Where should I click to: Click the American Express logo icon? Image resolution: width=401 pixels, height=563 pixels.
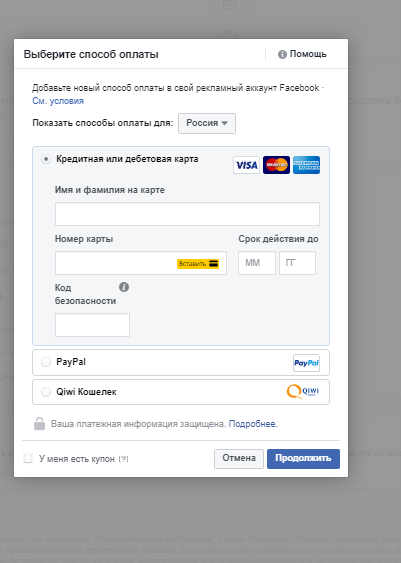click(x=306, y=165)
